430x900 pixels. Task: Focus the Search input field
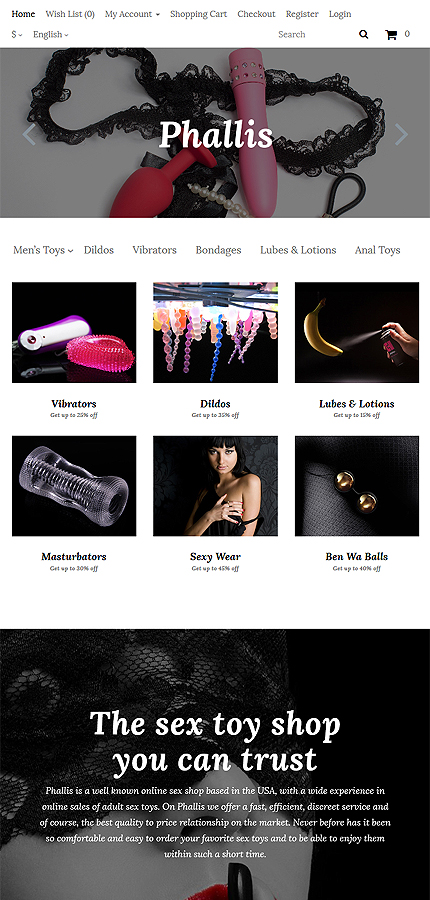[313, 34]
